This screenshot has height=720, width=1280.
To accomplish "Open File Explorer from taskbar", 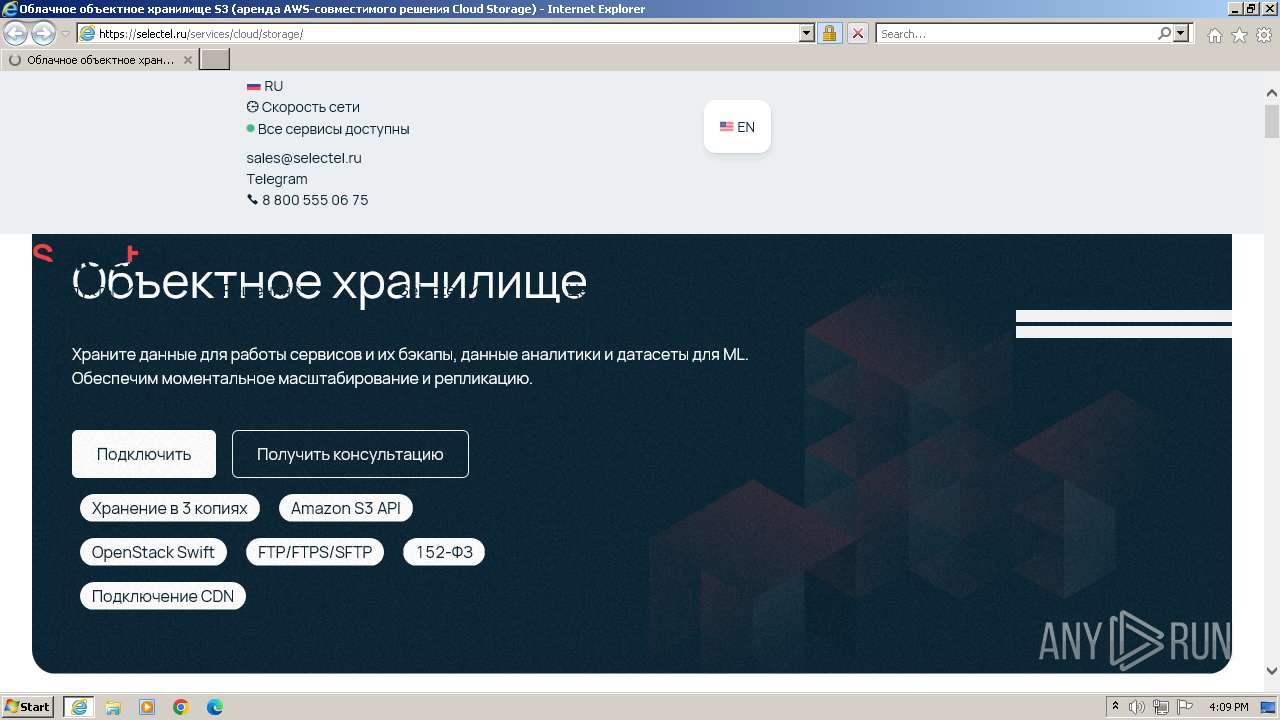I will click(113, 707).
